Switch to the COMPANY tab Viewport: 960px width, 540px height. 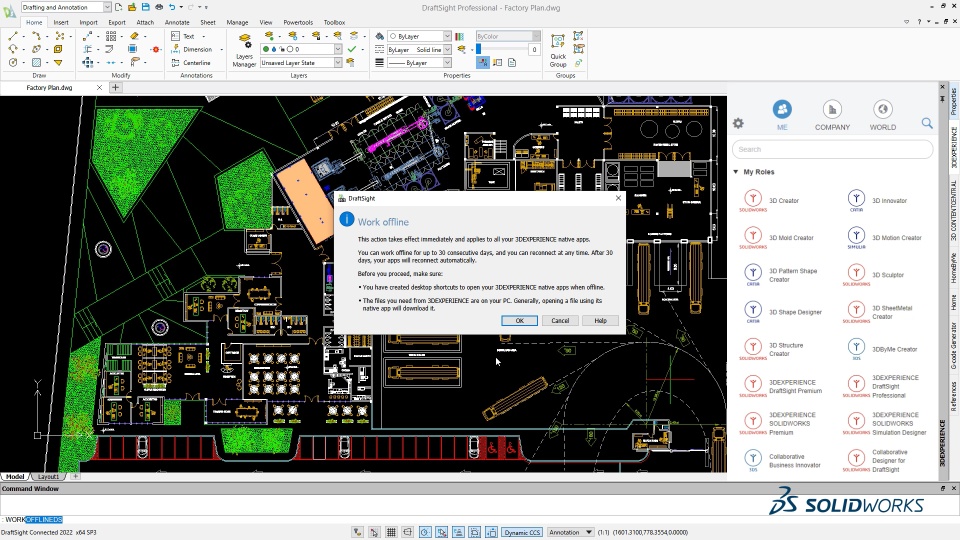pos(832,115)
